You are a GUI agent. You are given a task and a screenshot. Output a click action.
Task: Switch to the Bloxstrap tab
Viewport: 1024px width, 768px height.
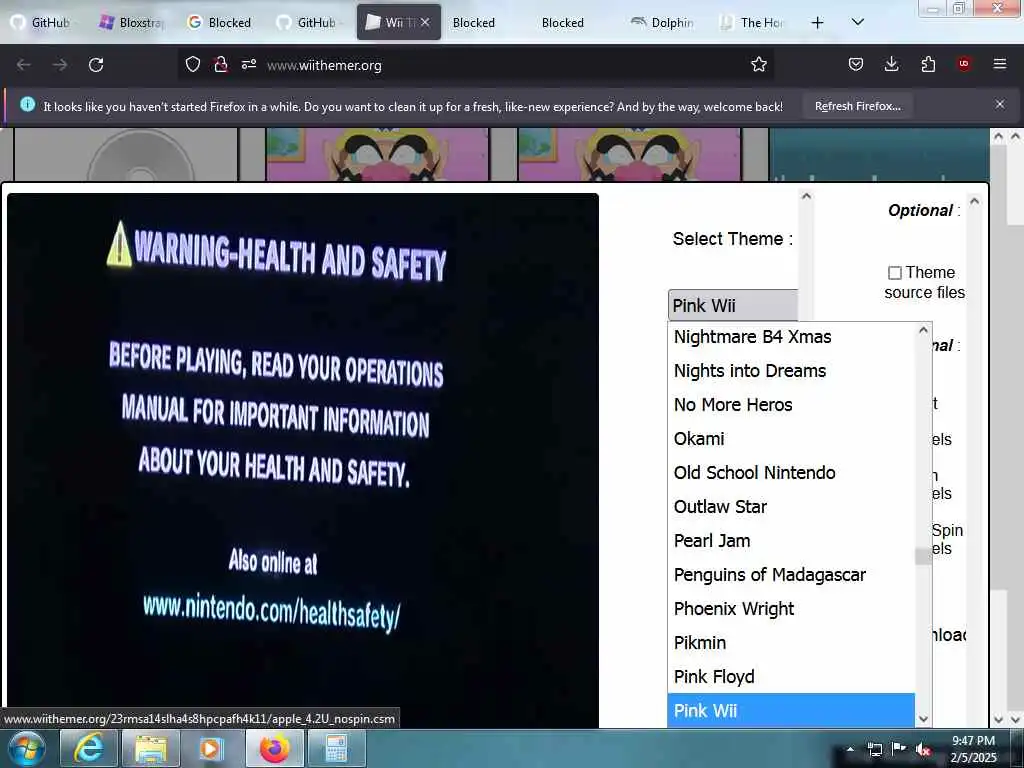[x=131, y=22]
